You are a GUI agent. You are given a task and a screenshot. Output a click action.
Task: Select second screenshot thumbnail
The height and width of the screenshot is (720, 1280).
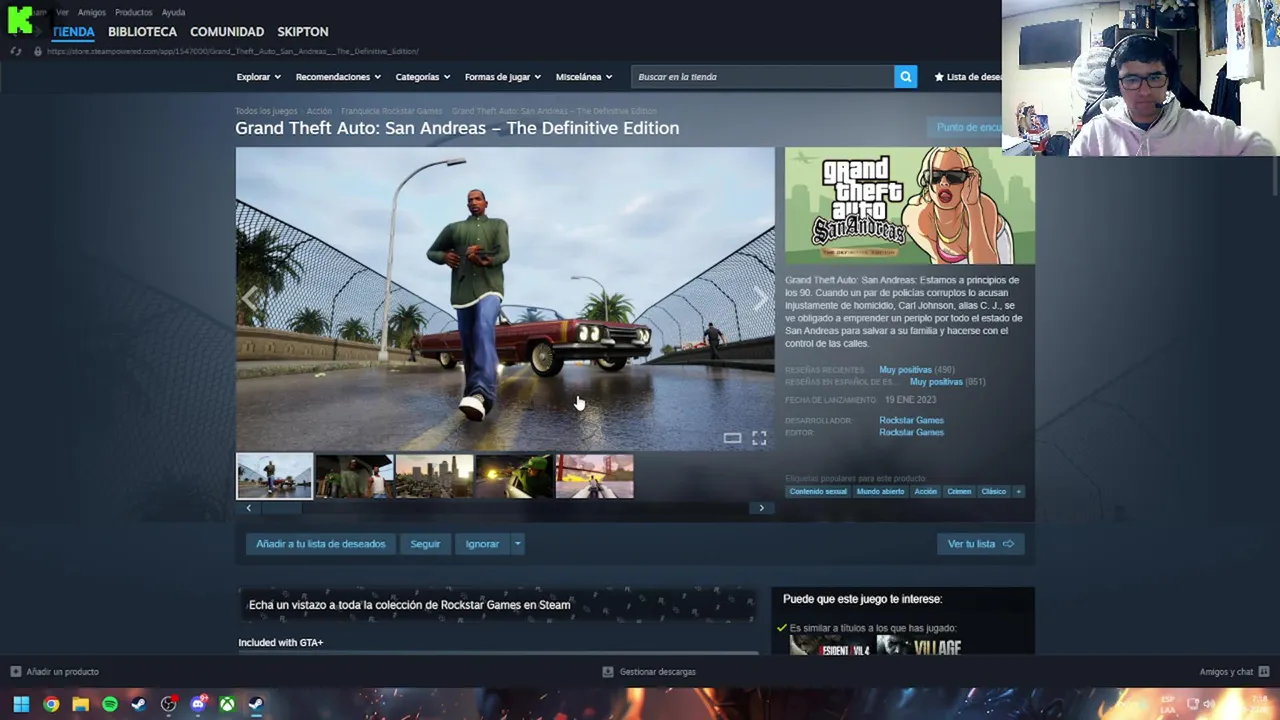tap(354, 476)
